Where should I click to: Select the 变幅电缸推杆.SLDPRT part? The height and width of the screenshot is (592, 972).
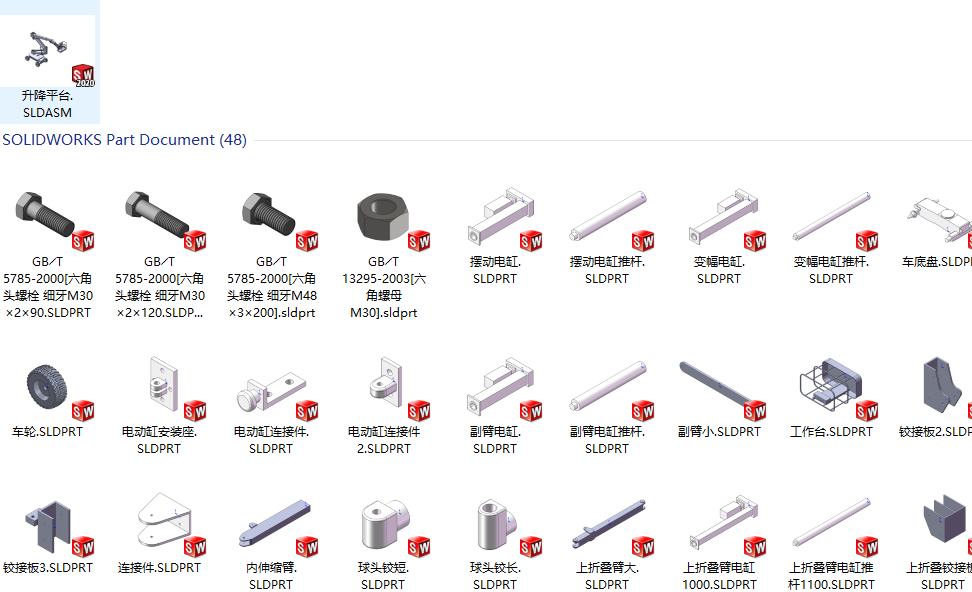(831, 236)
